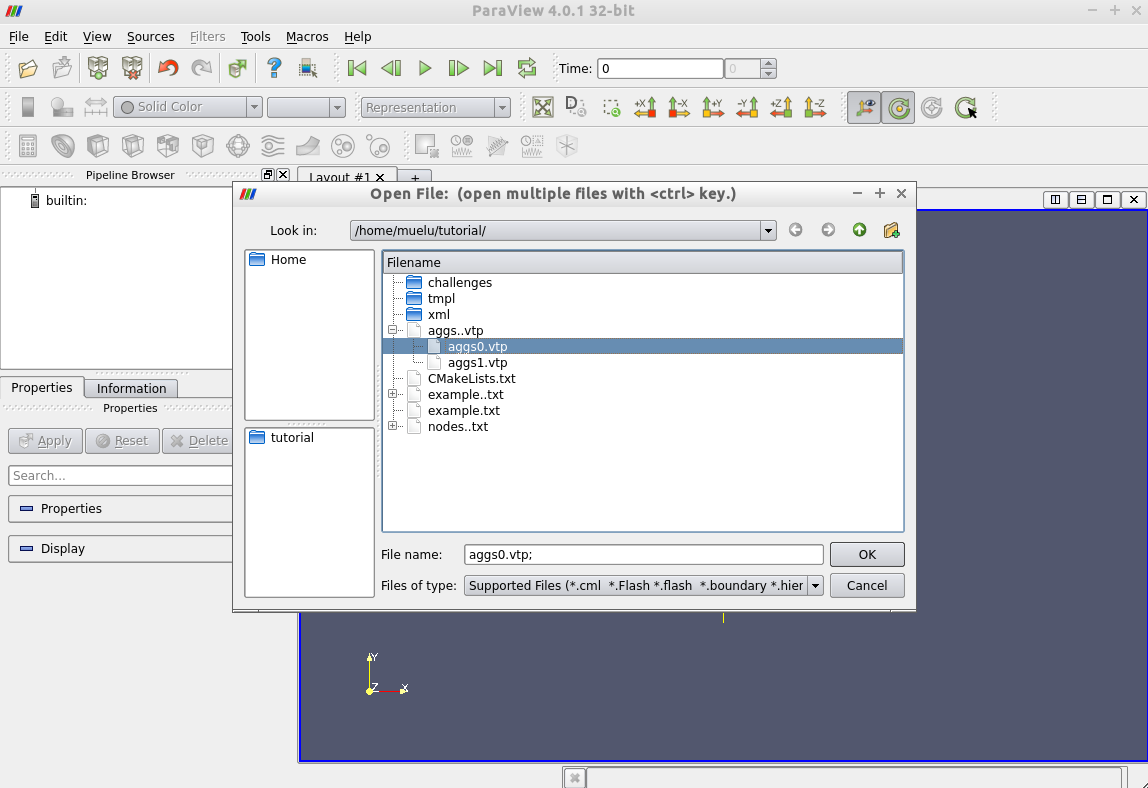Viewport: 1148px width, 788px height.
Task: Create new folder in file dialog
Action: pos(891,230)
